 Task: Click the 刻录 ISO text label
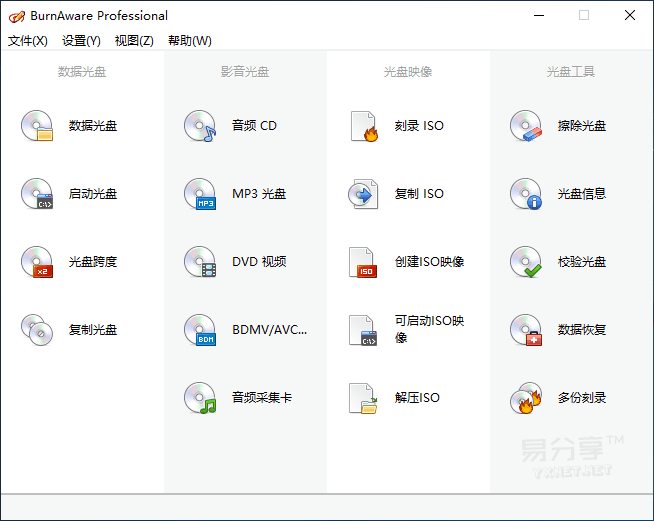(x=419, y=126)
